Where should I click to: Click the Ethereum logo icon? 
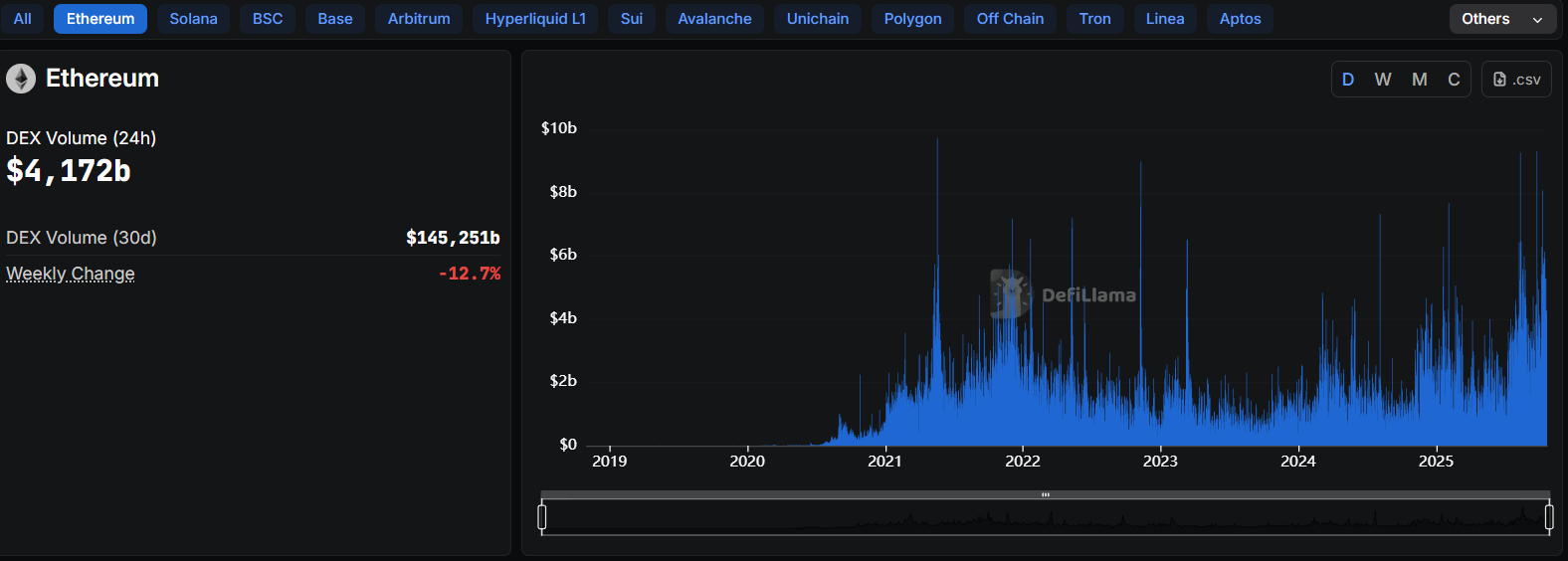[21, 79]
